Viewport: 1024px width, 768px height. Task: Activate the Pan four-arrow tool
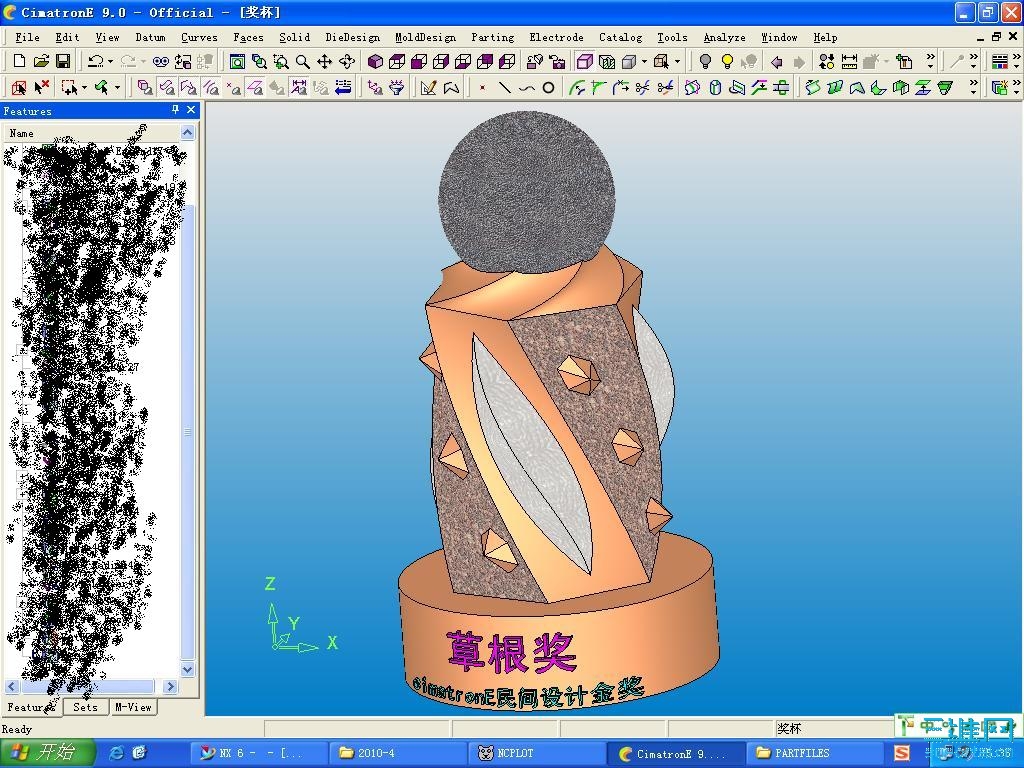pyautogui.click(x=324, y=61)
